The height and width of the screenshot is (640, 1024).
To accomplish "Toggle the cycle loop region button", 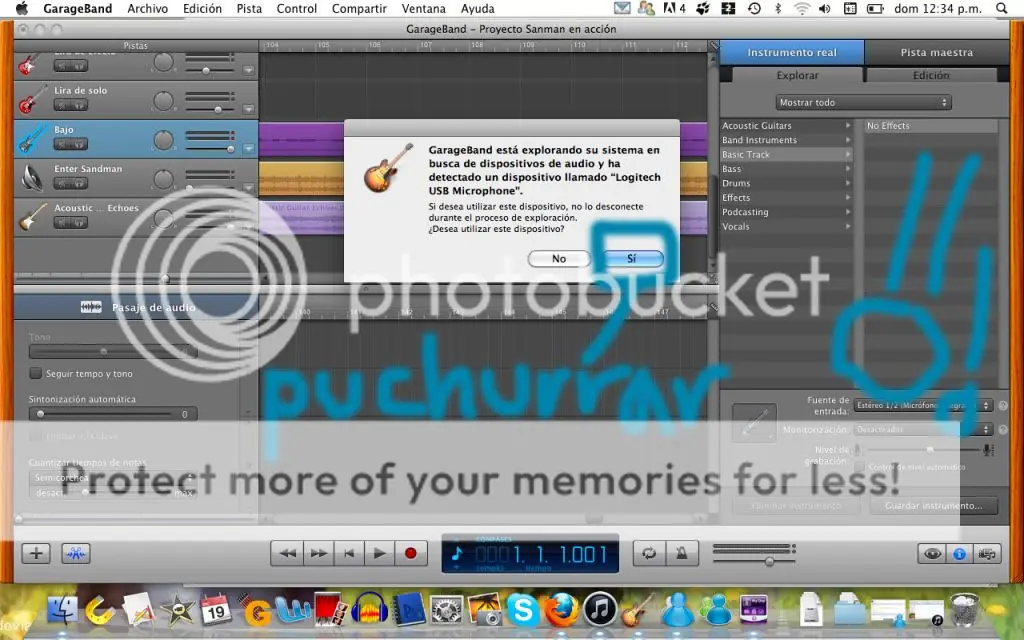I will (x=649, y=553).
